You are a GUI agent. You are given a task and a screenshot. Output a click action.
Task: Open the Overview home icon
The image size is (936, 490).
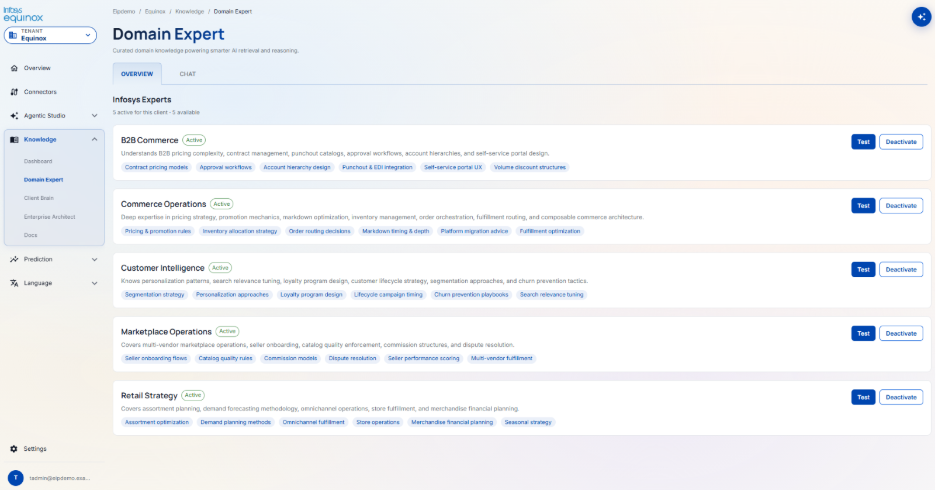click(14, 68)
